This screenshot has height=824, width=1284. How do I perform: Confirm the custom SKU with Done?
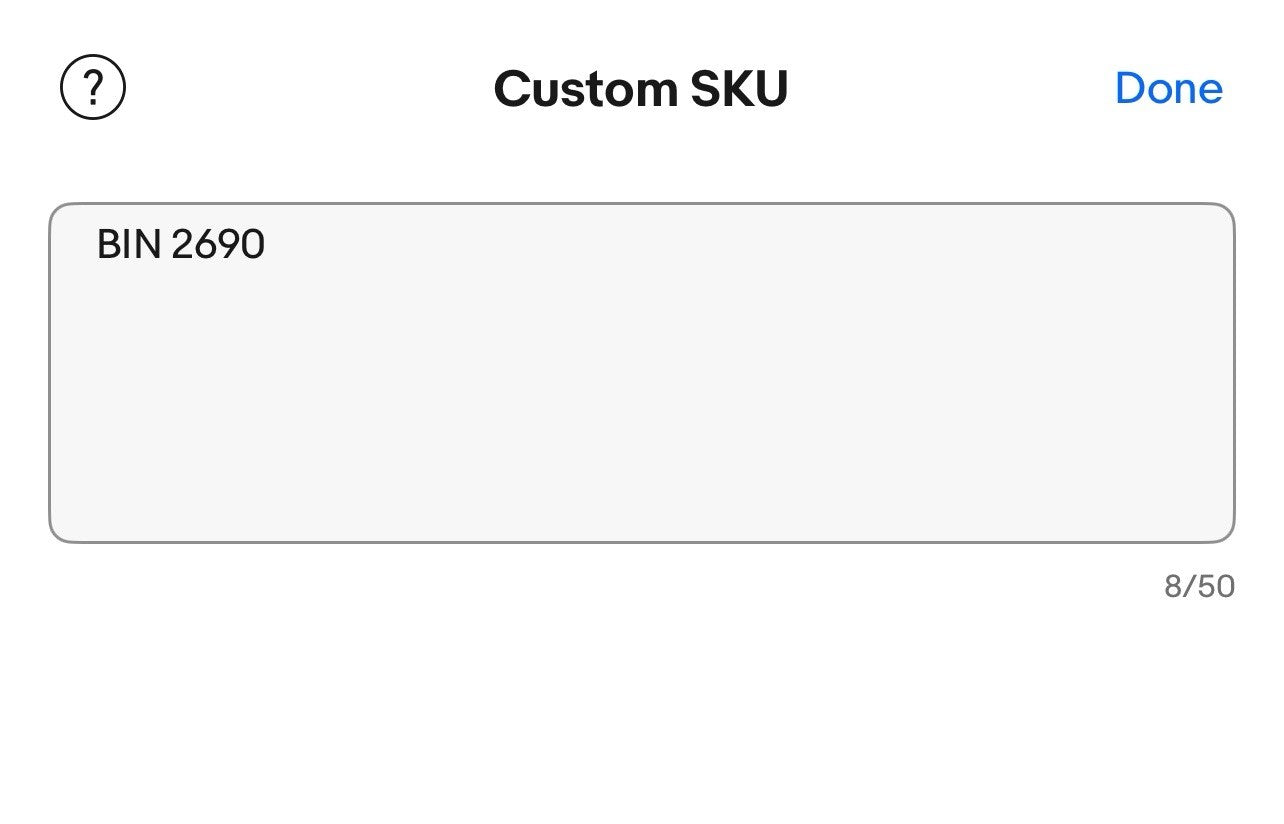(x=1168, y=88)
